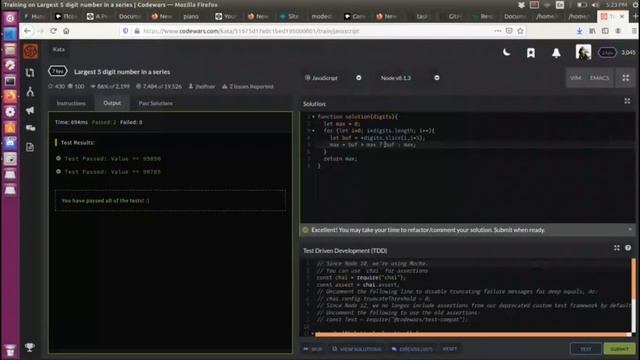Toggle fullscreen editor mode icon beside EMACS
This screenshot has height=360, width=640.
tap(625, 78)
